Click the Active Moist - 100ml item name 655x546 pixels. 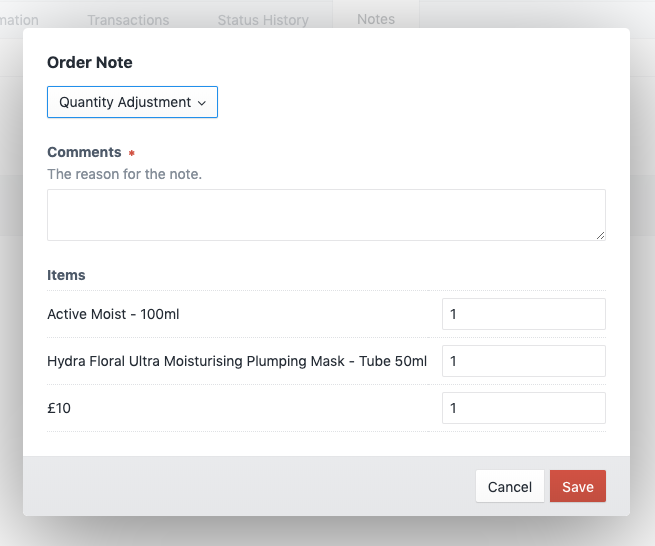tap(113, 314)
